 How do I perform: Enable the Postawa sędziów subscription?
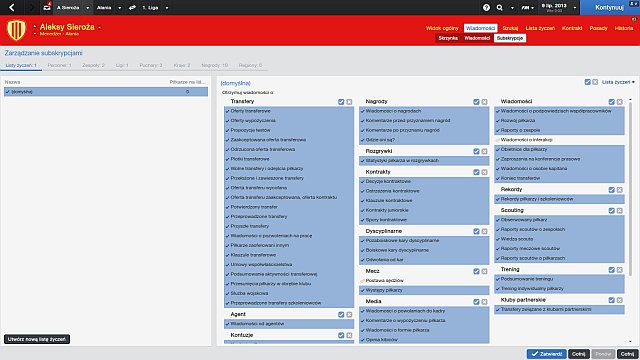(424, 280)
